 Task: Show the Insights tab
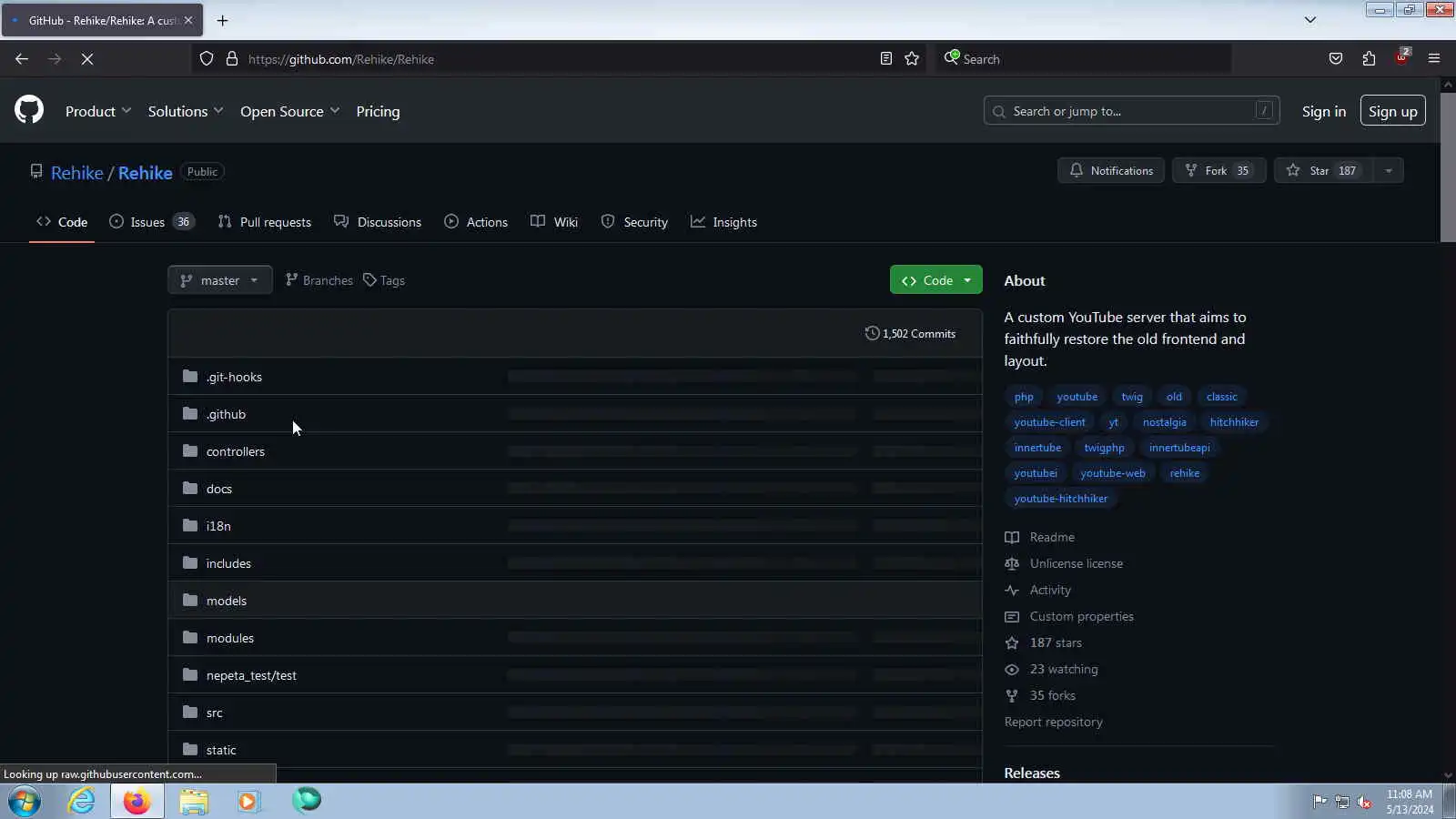[724, 222]
